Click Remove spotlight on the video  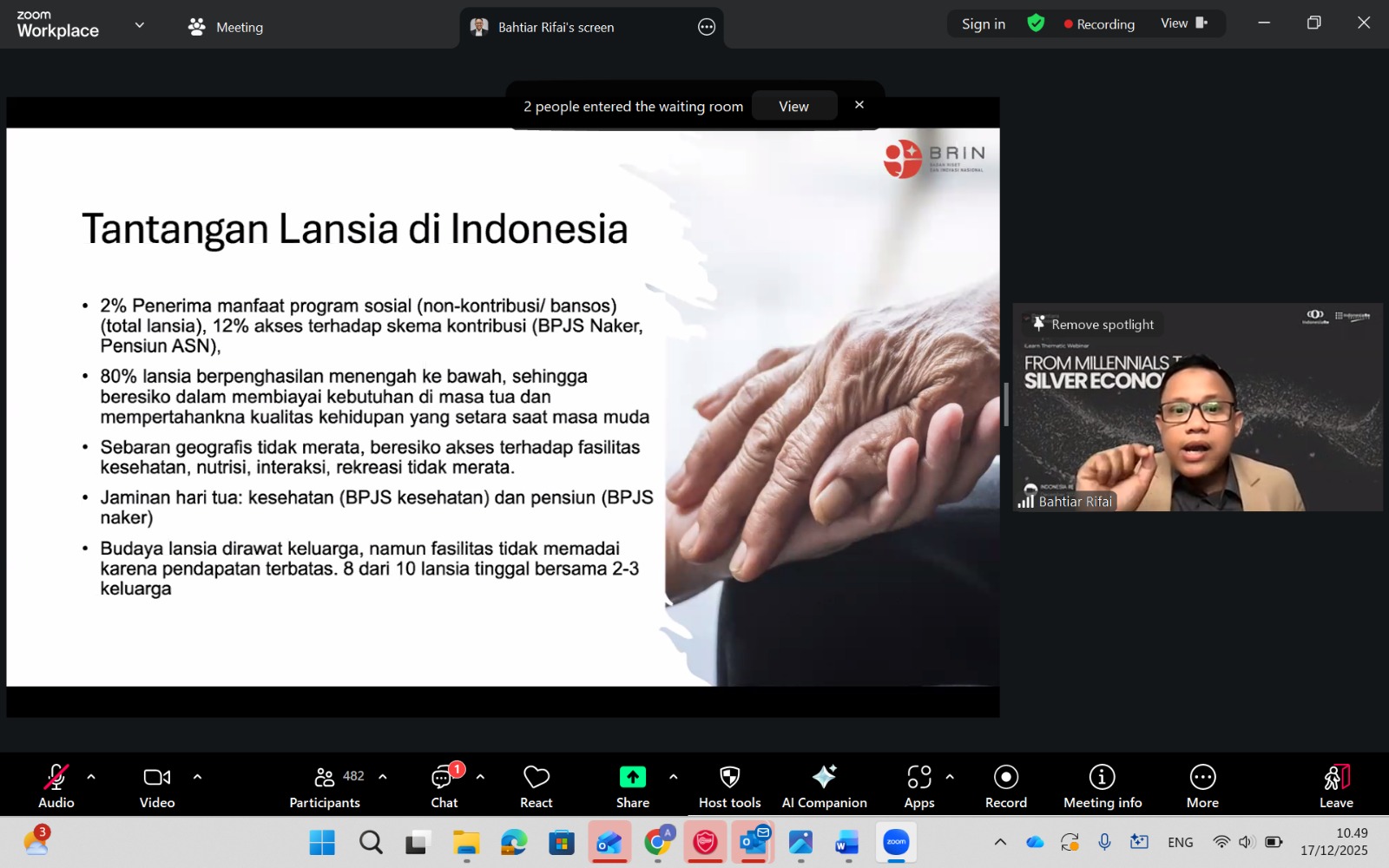(x=1093, y=325)
